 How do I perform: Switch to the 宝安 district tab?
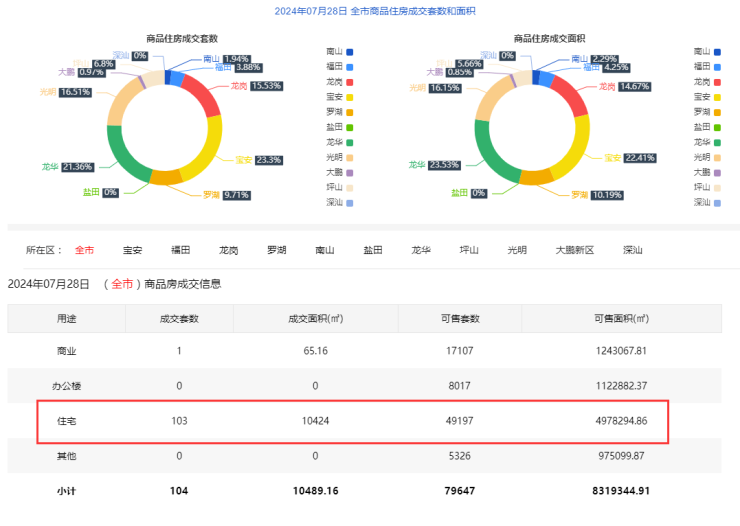(132, 250)
